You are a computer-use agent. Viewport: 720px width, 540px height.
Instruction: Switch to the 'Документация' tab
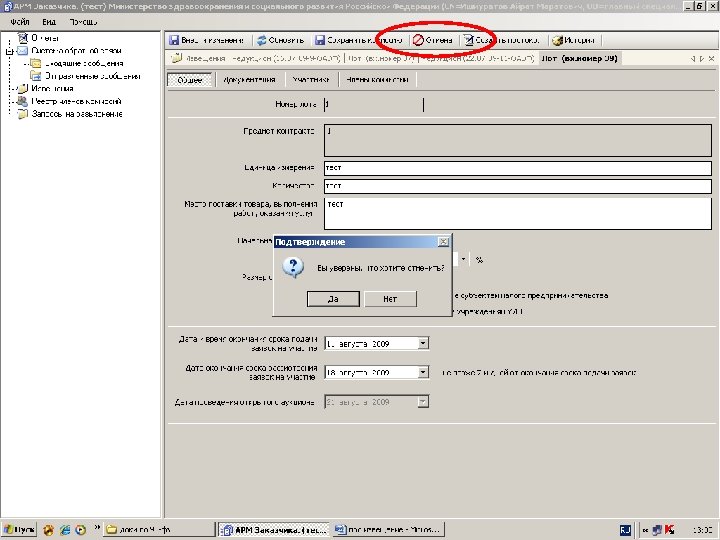click(x=249, y=79)
